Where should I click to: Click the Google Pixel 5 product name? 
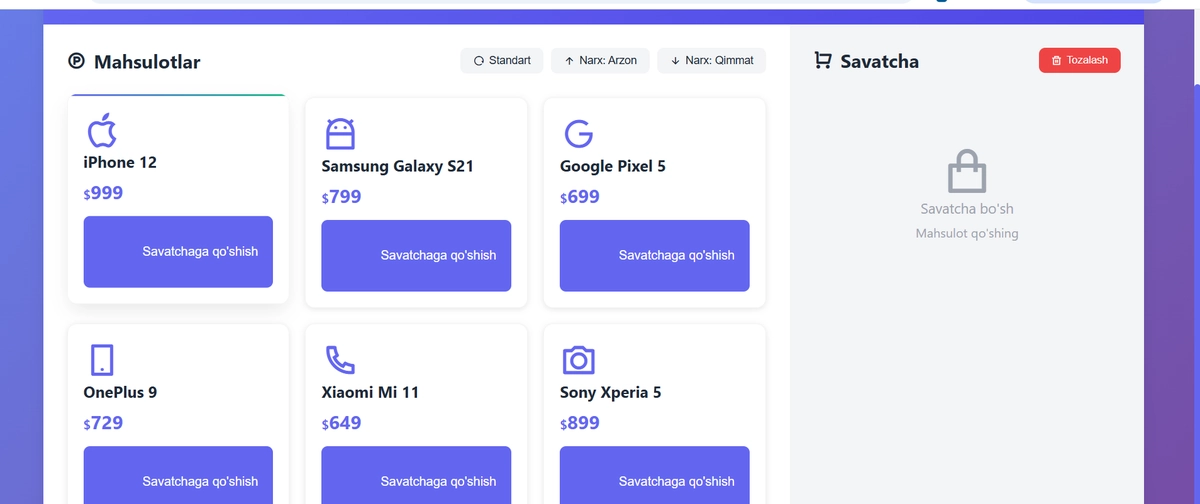612,166
